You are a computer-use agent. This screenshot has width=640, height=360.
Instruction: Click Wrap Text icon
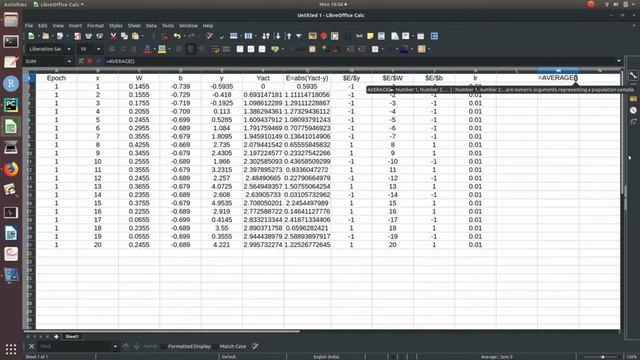215,49
